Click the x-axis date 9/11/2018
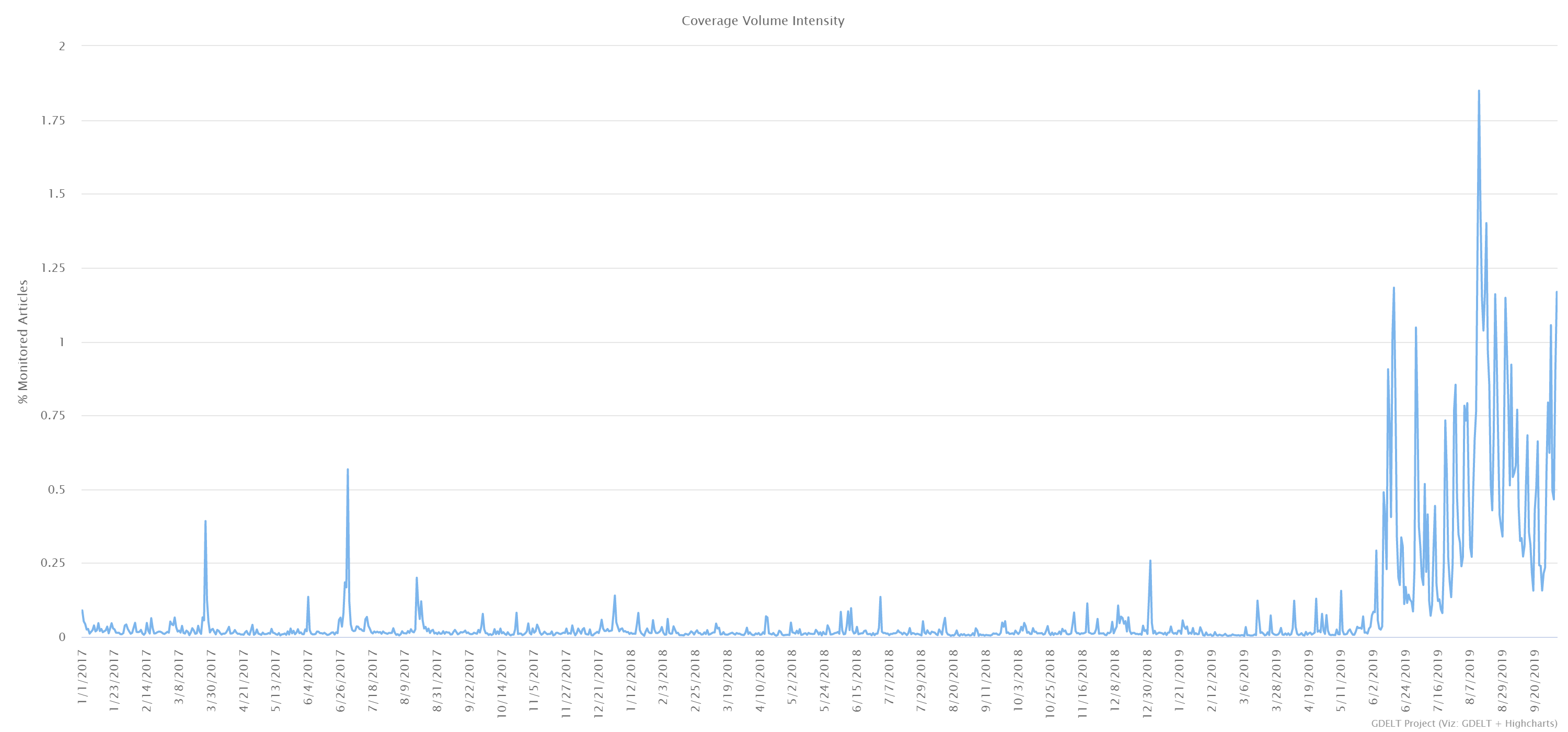Viewport: 1568px width, 732px height. pos(986,680)
